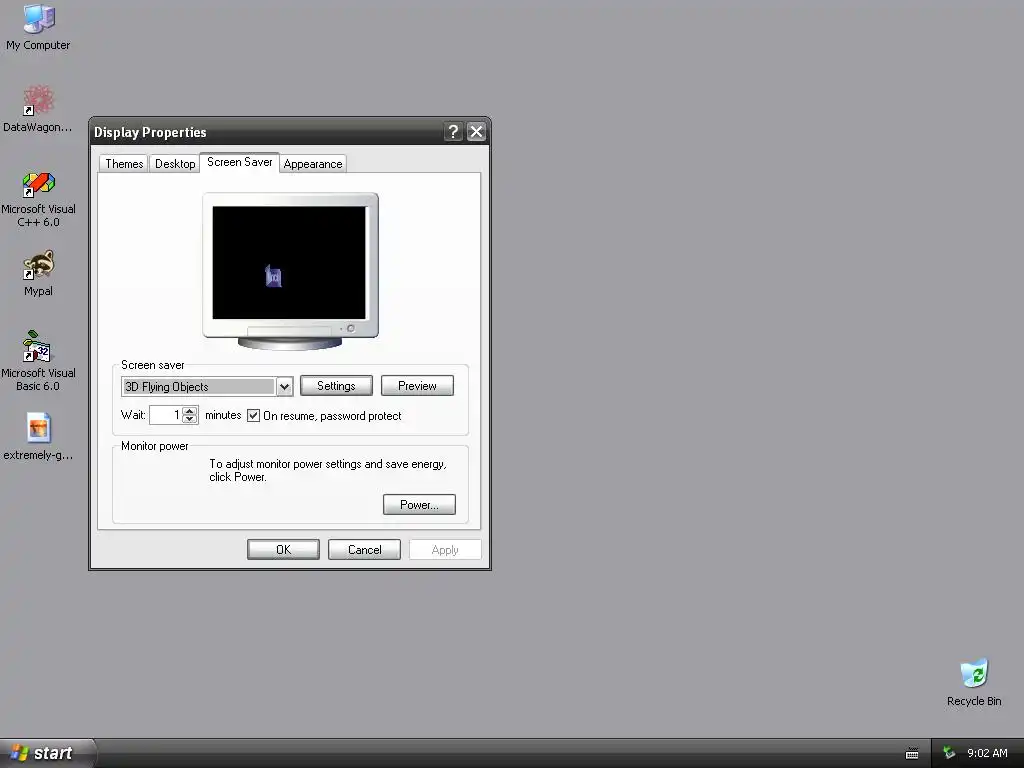The width and height of the screenshot is (1024, 768).
Task: Click the network tray icon near clock
Action: point(949,753)
